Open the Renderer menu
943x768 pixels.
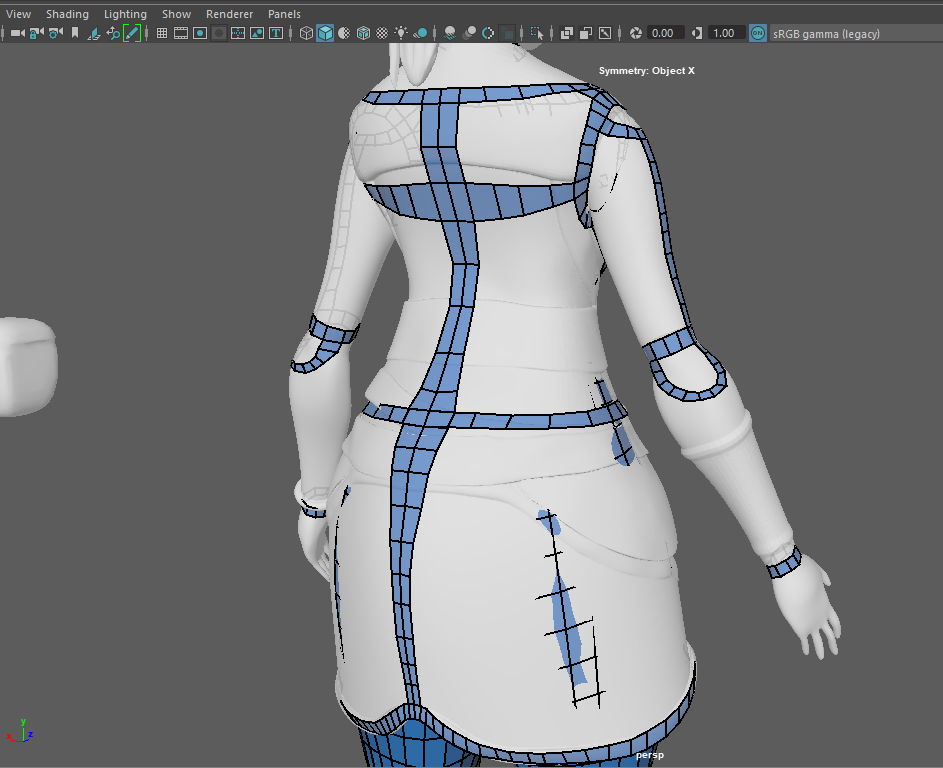[x=229, y=14]
